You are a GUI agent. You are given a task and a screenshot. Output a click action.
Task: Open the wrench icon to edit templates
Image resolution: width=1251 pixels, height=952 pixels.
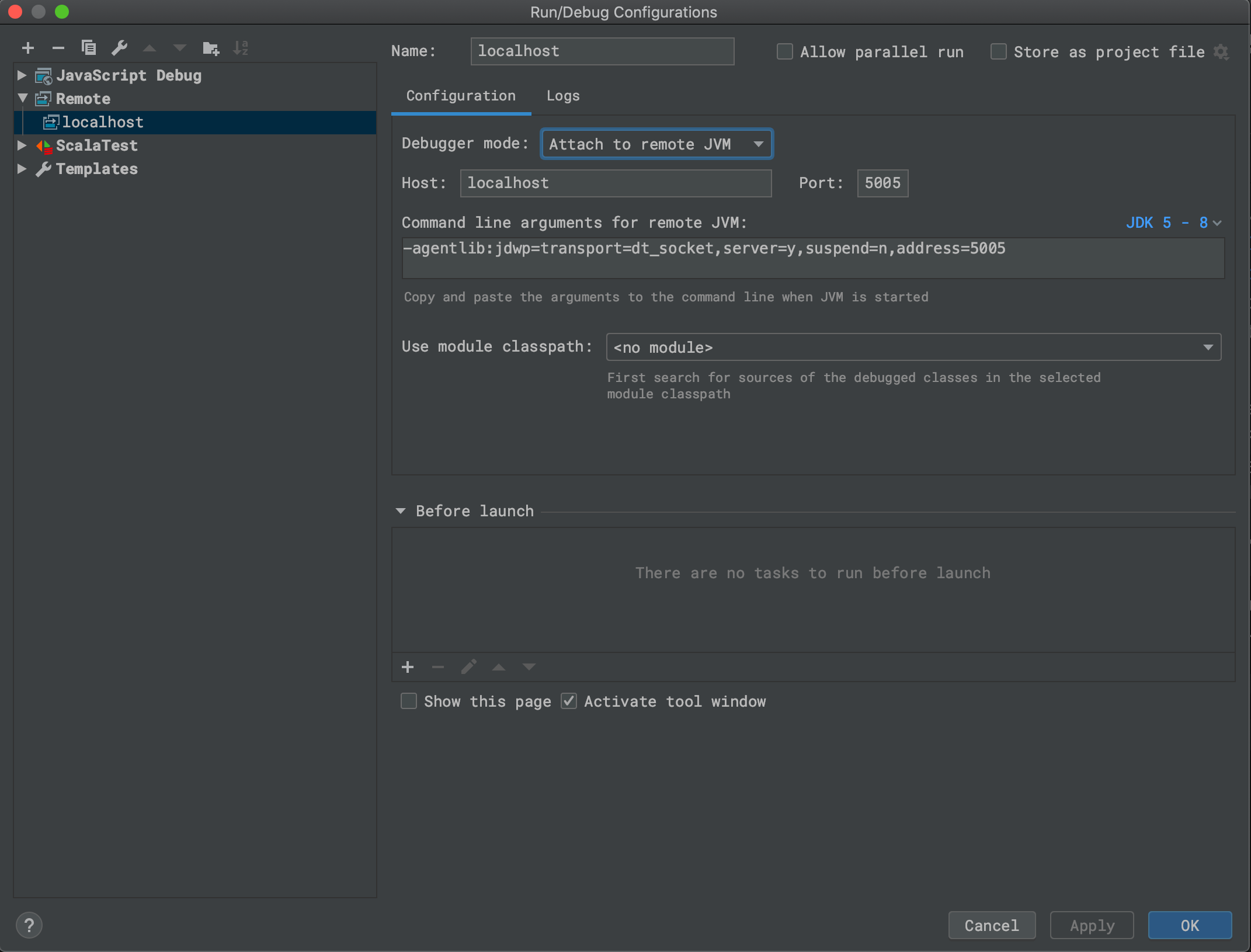pos(120,48)
